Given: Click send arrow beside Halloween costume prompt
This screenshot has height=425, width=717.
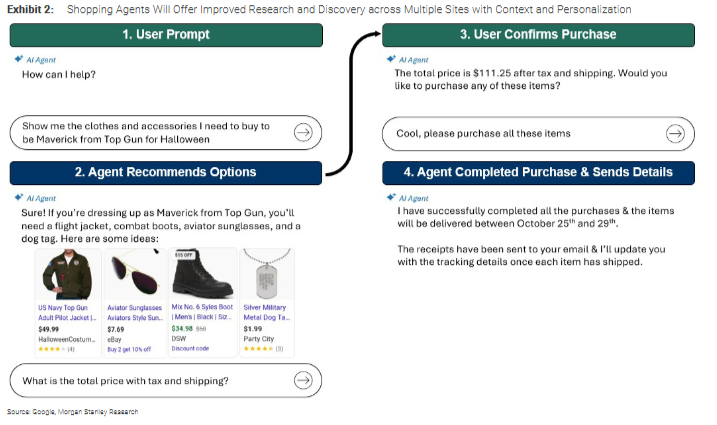Looking at the screenshot, I should coord(303,132).
